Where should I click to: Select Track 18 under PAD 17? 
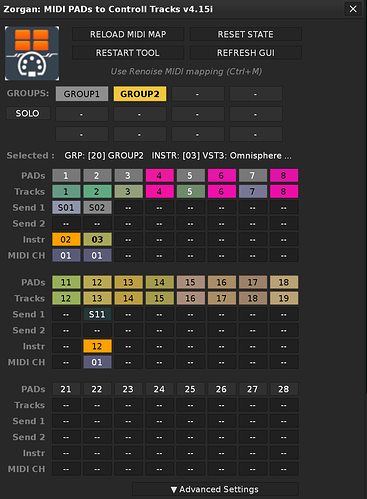point(253,298)
